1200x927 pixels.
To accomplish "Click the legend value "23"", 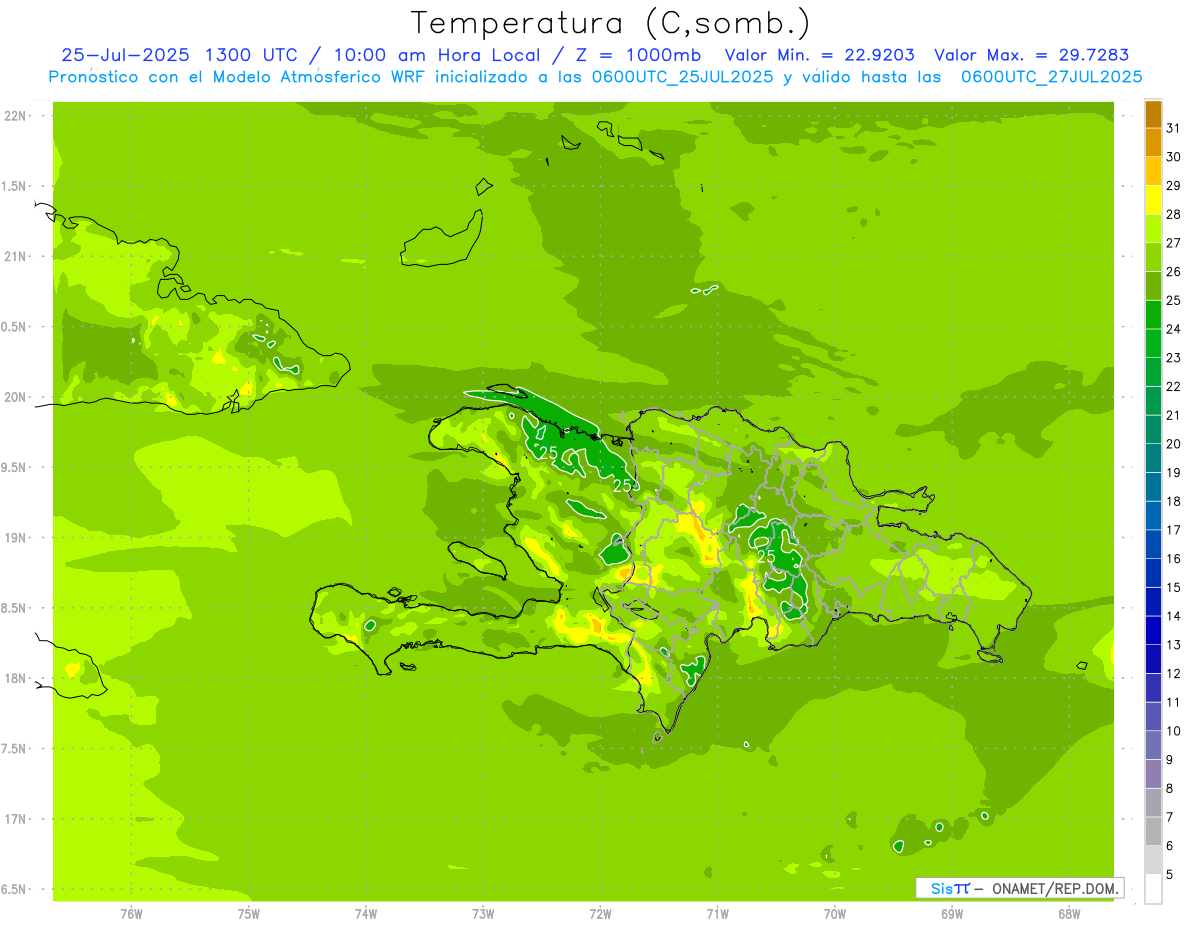I will [x=1174, y=357].
